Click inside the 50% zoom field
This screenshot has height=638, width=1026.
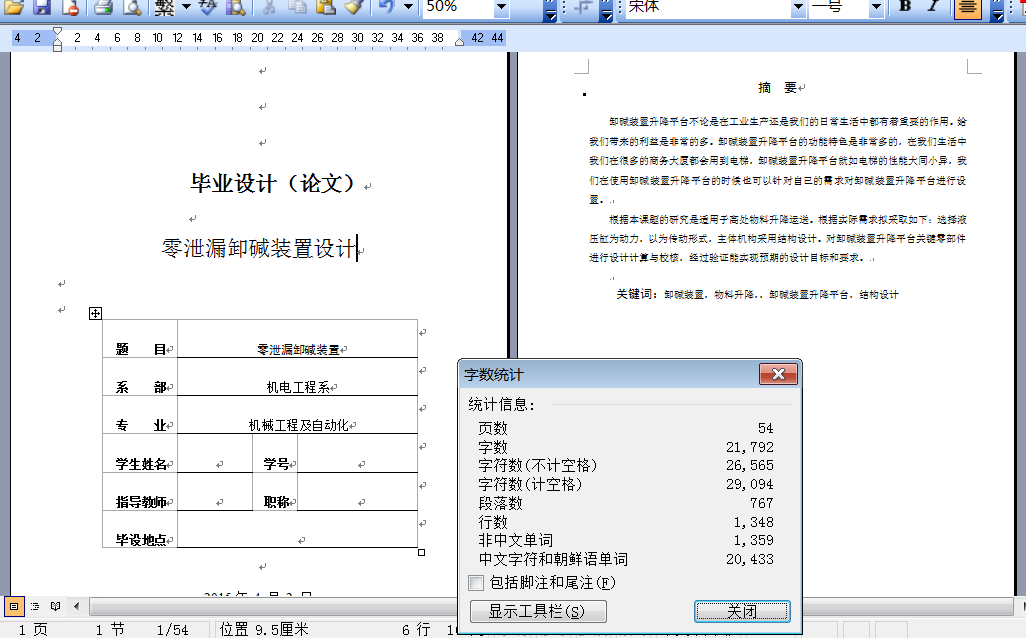458,7
